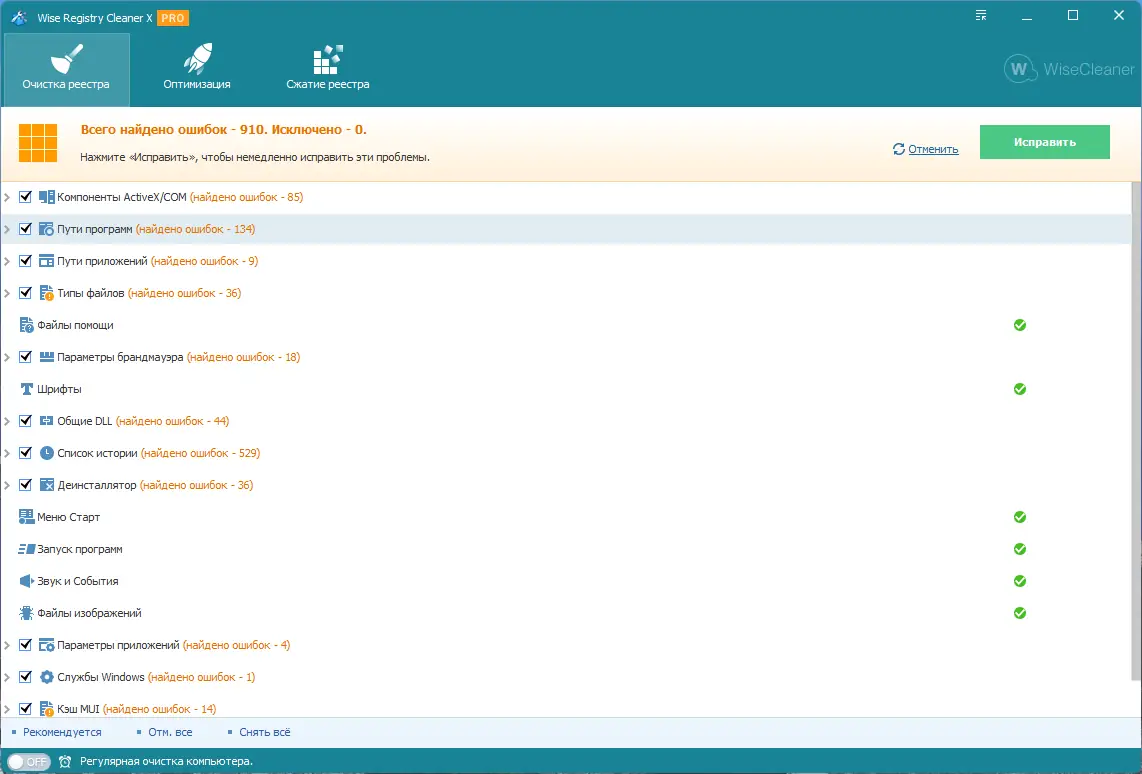Image resolution: width=1142 pixels, height=774 pixels.
Task: Click the Параметры брандмауэра firewall icon
Action: (47, 358)
